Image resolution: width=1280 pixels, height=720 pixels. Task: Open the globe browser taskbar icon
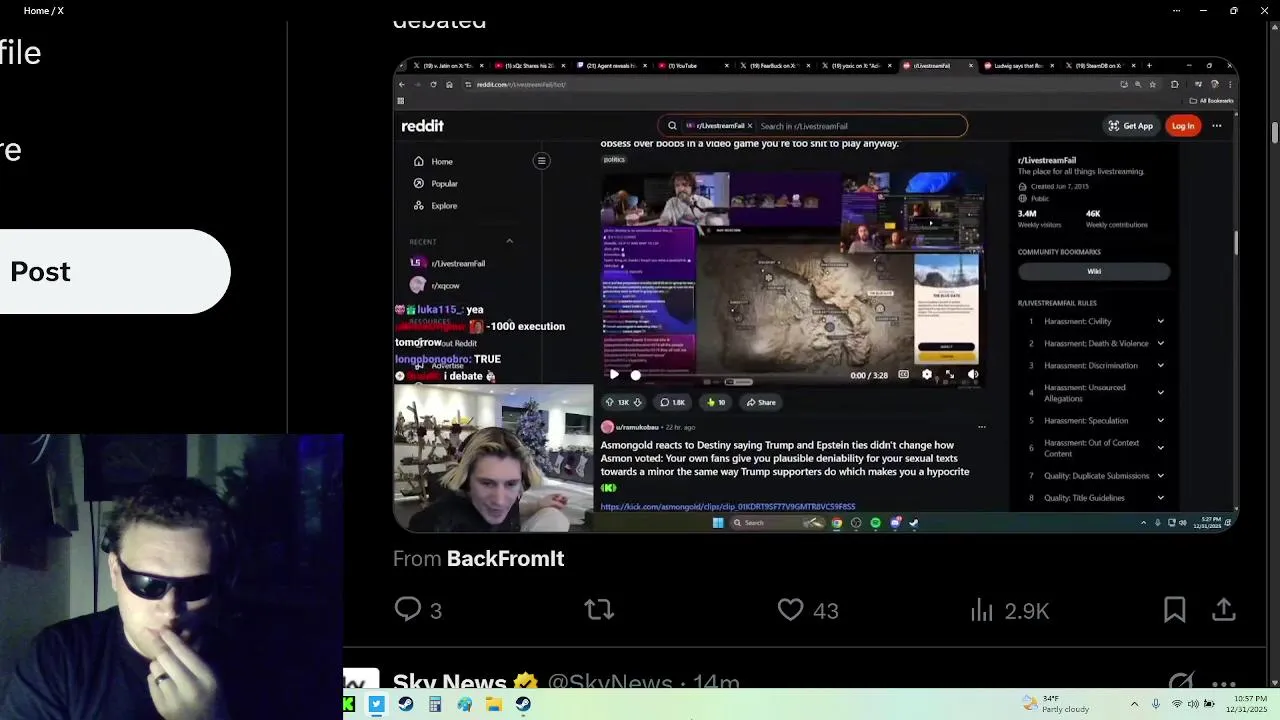point(464,704)
